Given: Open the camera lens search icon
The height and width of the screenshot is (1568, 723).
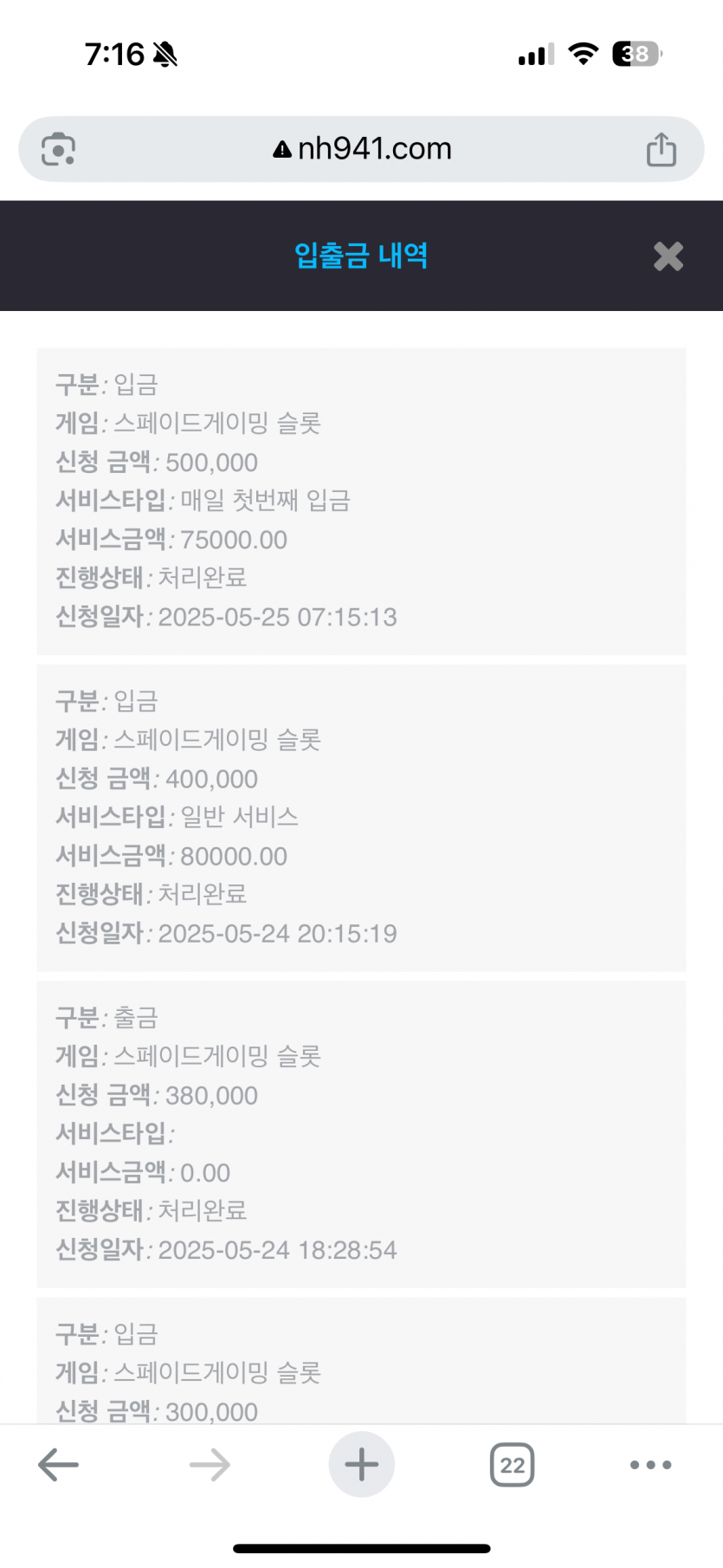Looking at the screenshot, I should pos(58,149).
